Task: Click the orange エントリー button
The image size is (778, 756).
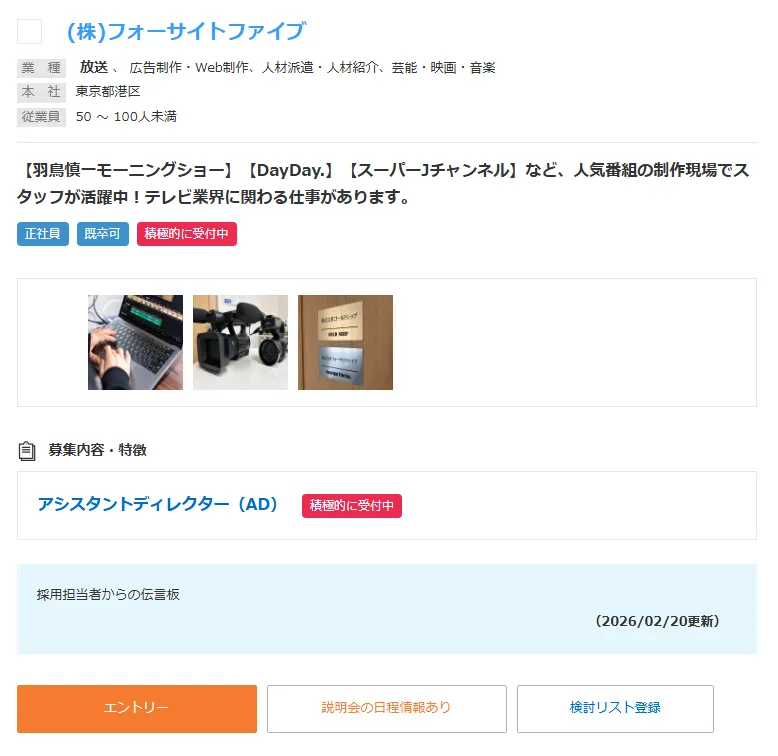Action: click(137, 708)
